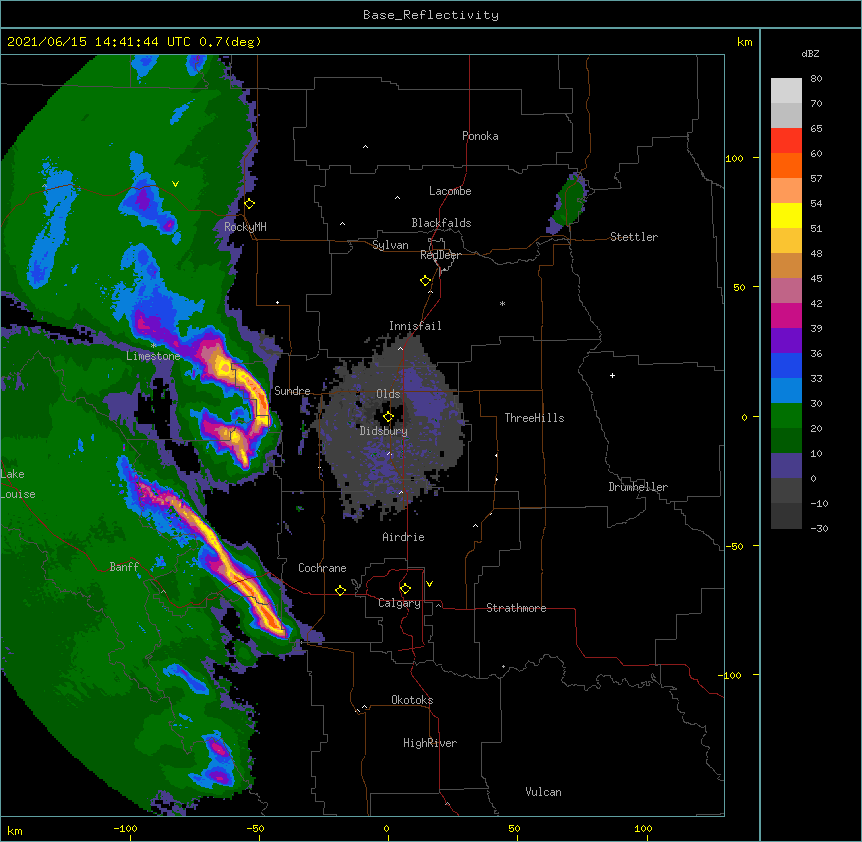Click the radar site marker between Olds and Didsbury
862x842 pixels.
(x=388, y=417)
